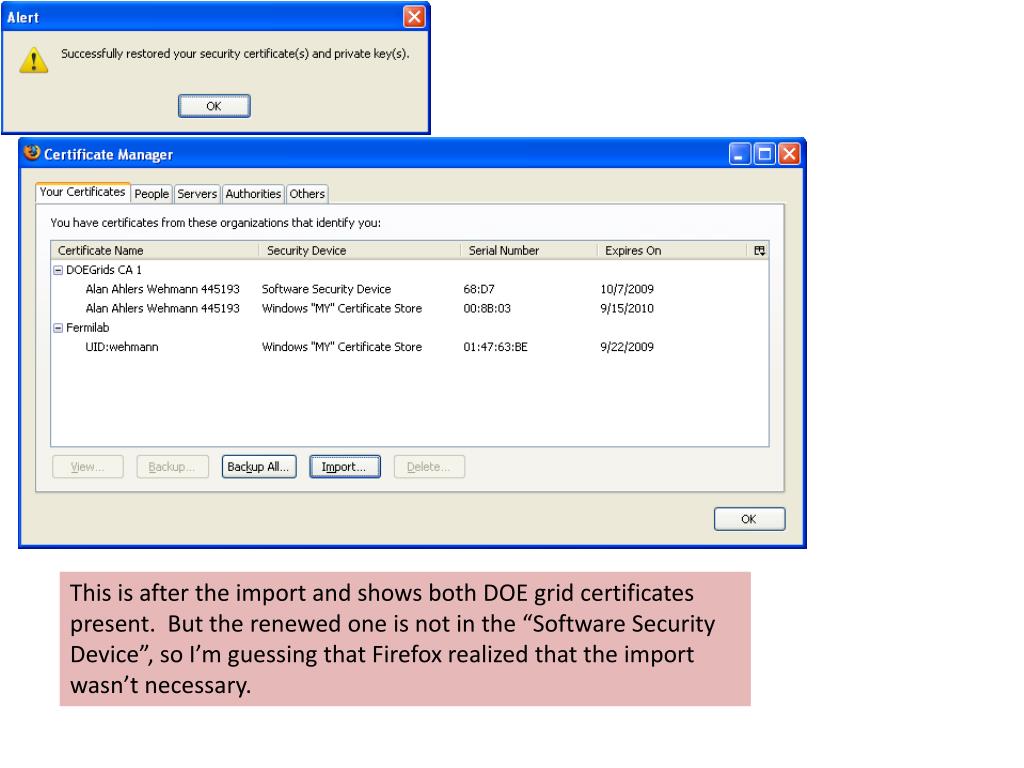Click the Software Security Device cell
This screenshot has width=1024, height=768.
coord(327,289)
